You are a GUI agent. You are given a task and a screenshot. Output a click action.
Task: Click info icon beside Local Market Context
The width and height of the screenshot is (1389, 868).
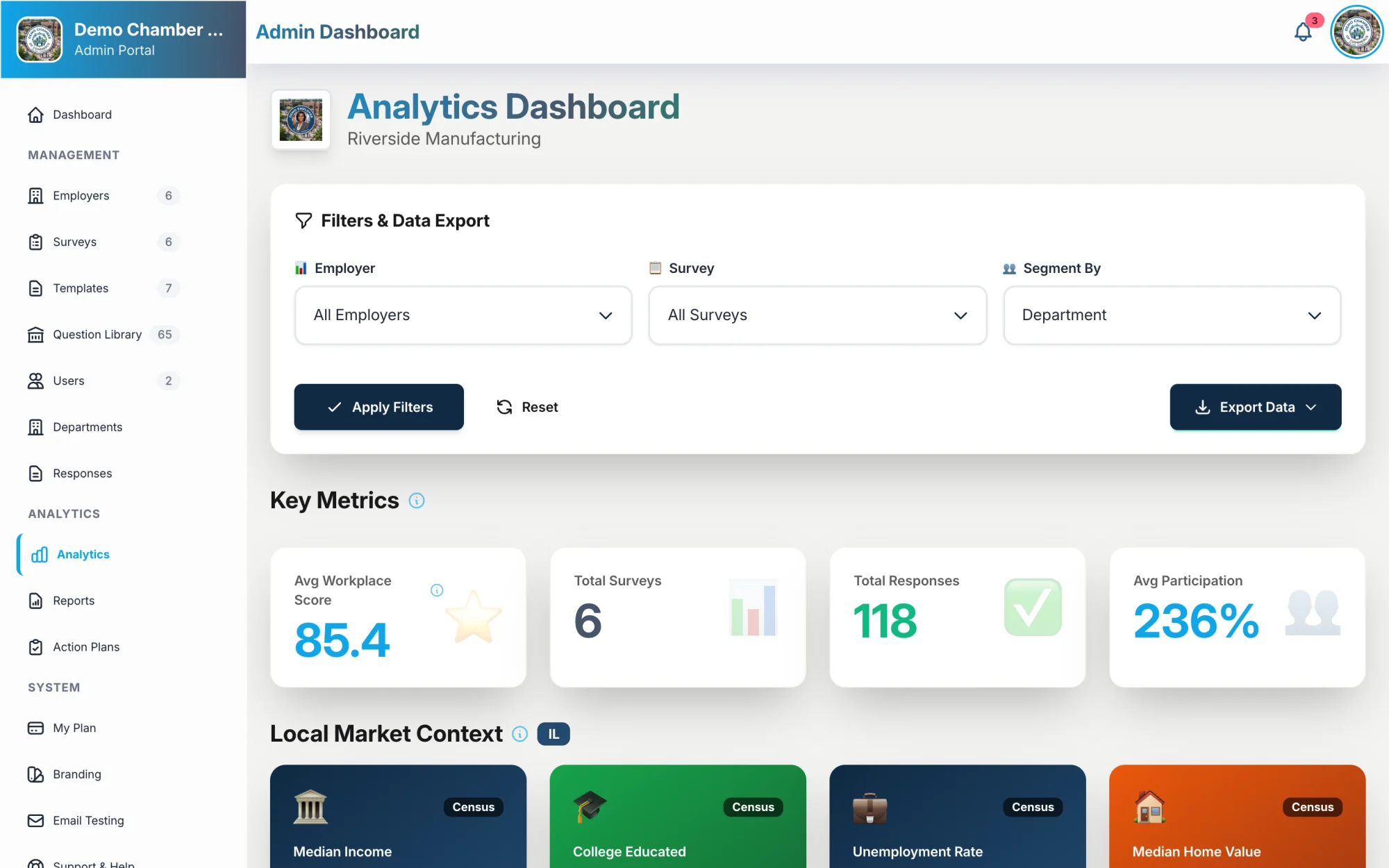(x=520, y=734)
